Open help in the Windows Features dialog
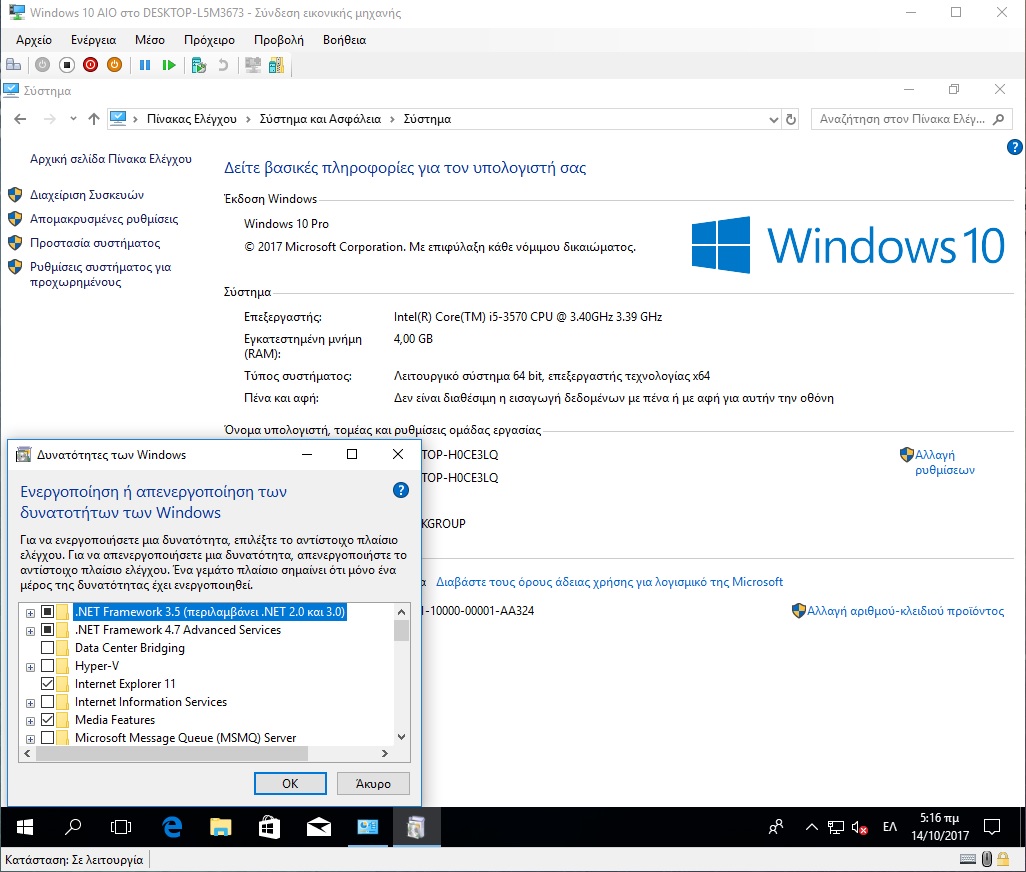This screenshot has height=872, width=1026. pos(401,491)
